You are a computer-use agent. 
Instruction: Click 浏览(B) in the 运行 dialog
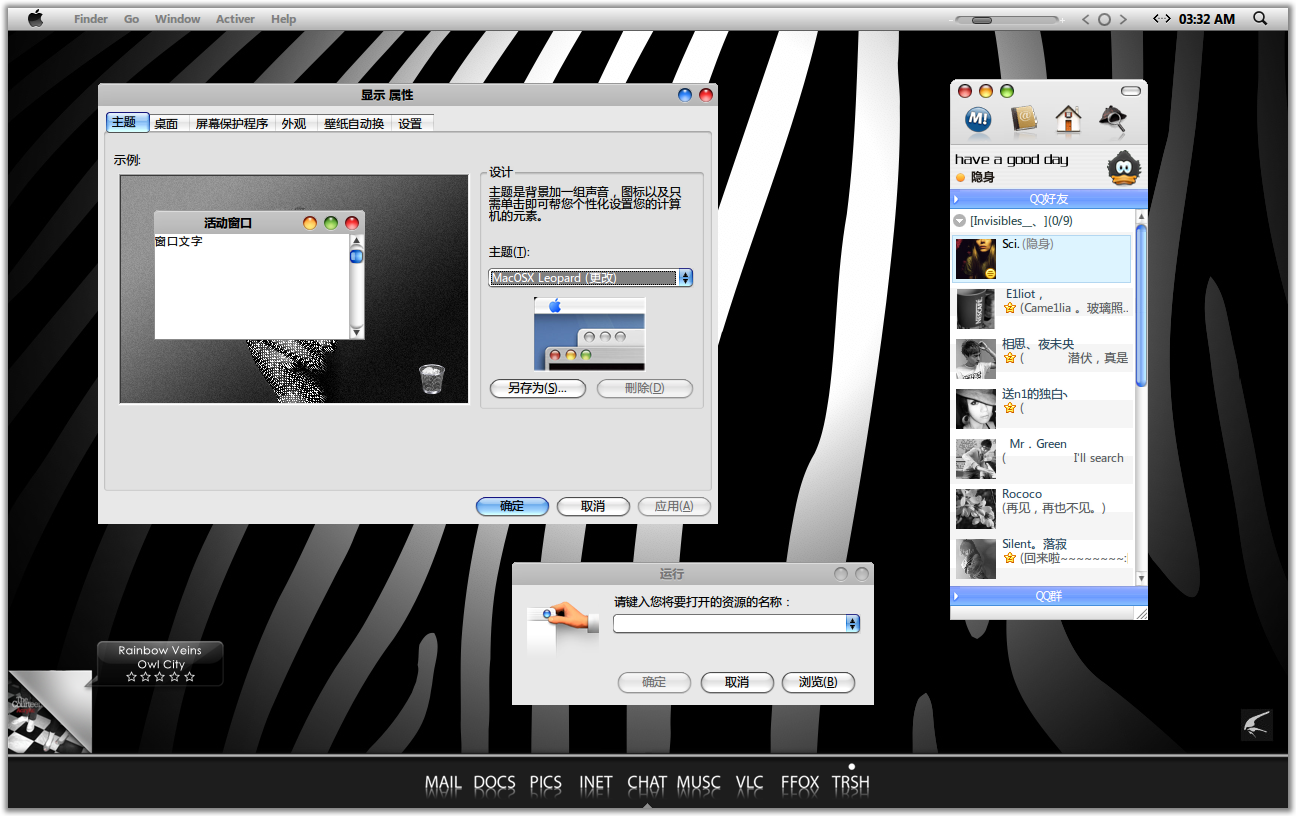[818, 682]
